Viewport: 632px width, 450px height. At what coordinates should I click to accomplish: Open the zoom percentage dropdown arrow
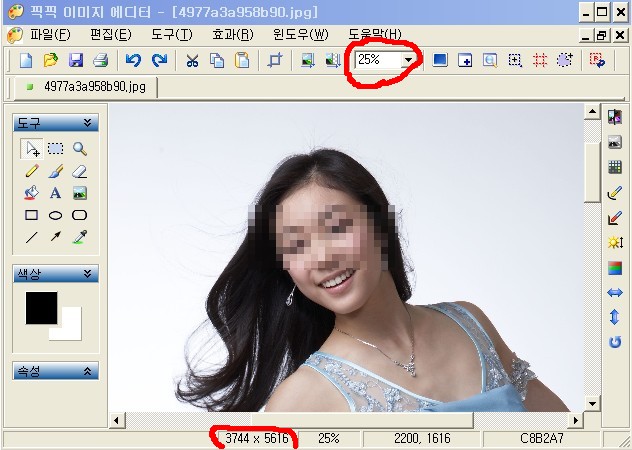[x=408, y=60]
